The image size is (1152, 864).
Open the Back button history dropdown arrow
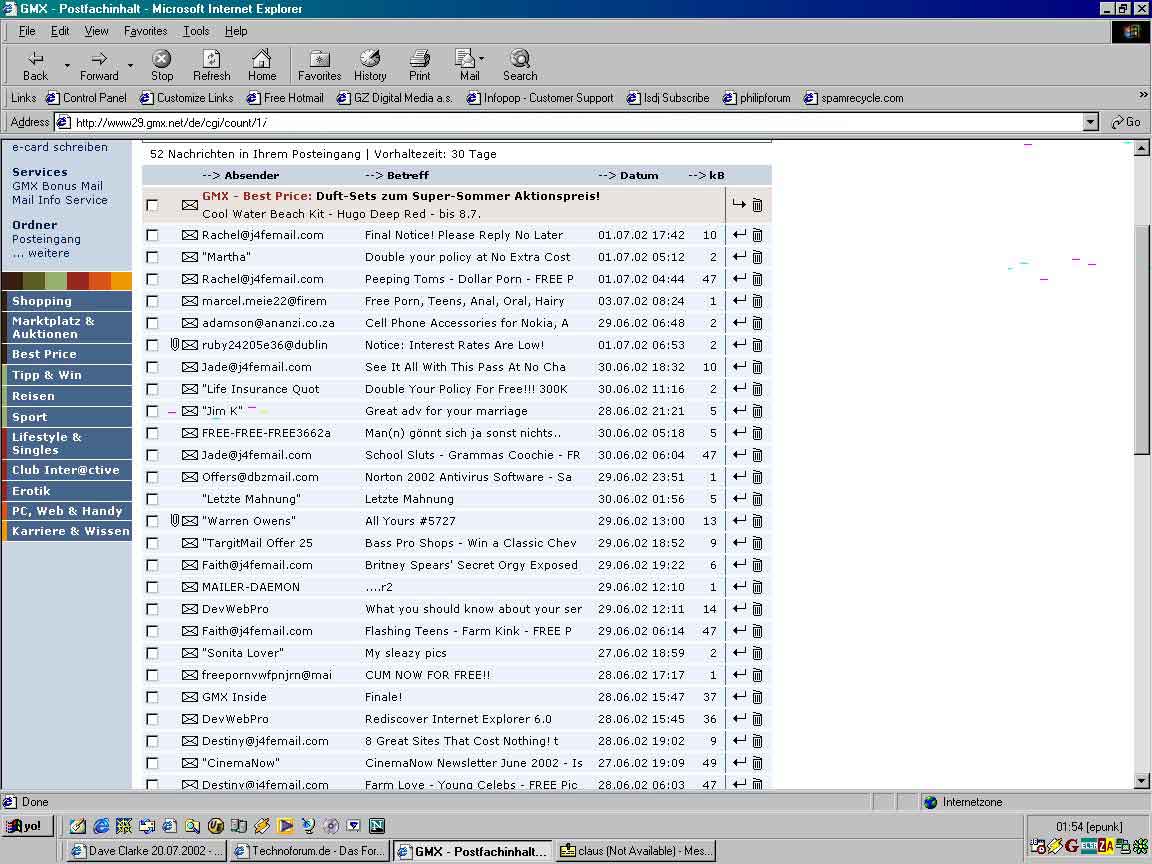point(67,65)
